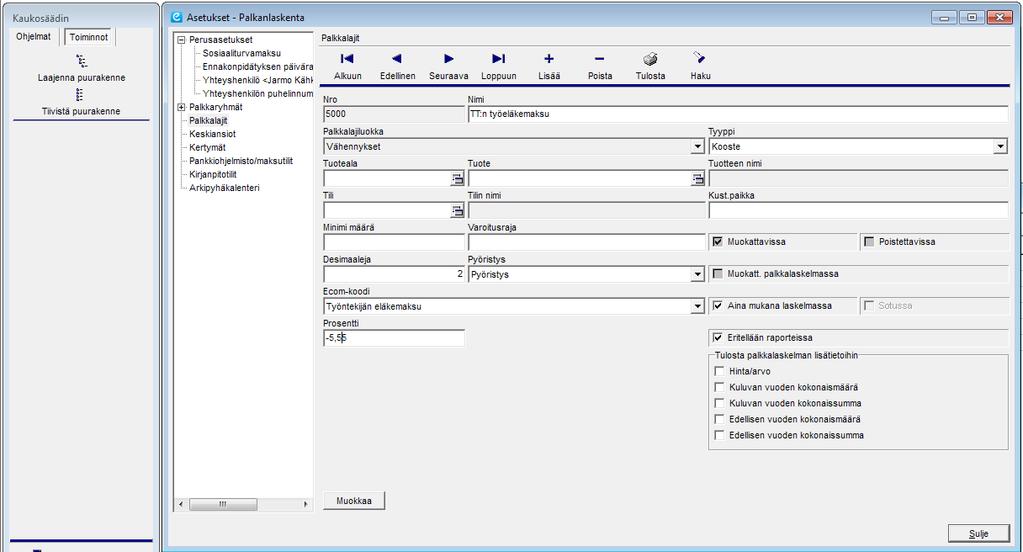Go to first record with Alkuun
The height and width of the screenshot is (552, 1023).
tap(347, 67)
